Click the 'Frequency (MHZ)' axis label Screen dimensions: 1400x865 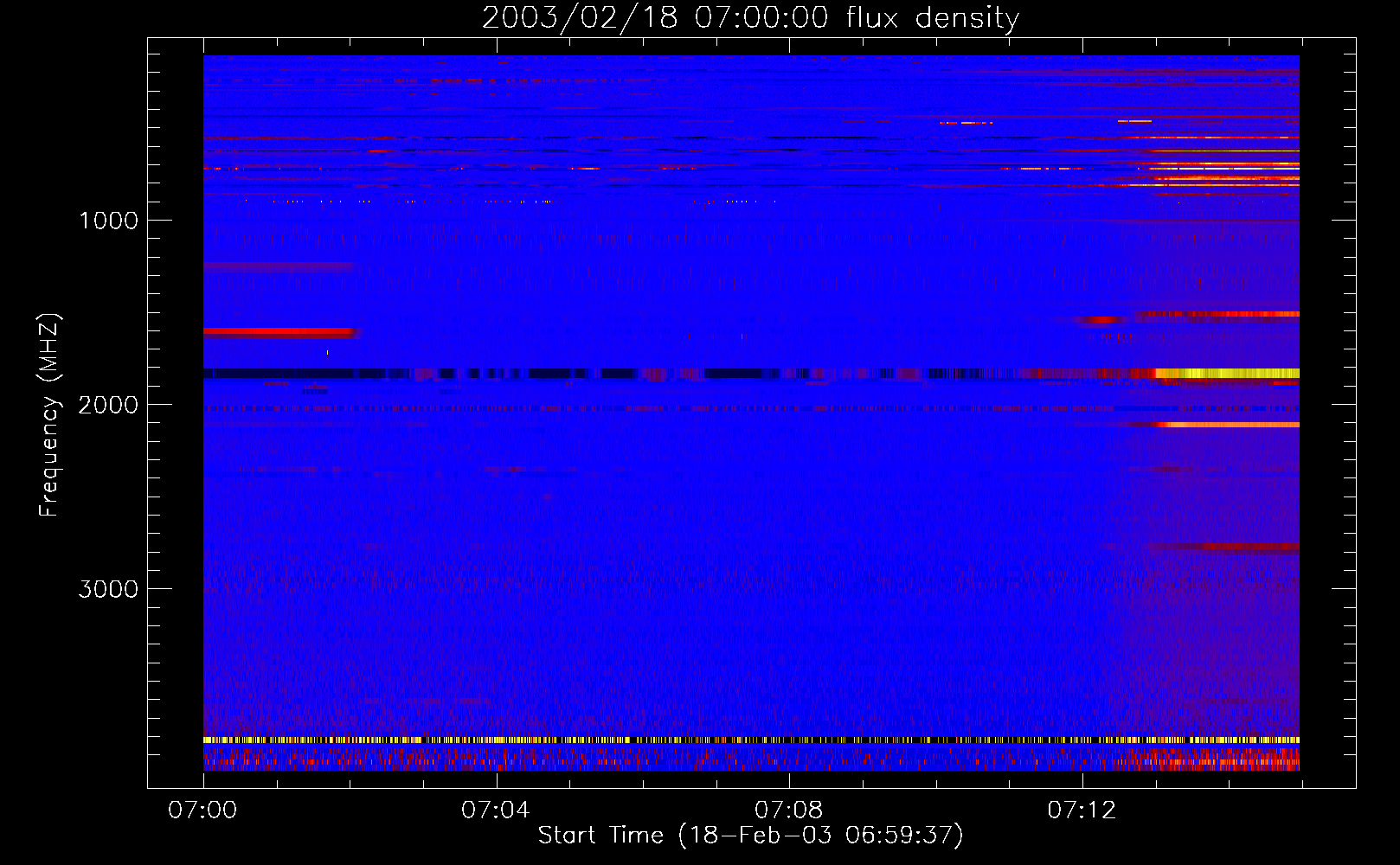(x=49, y=415)
